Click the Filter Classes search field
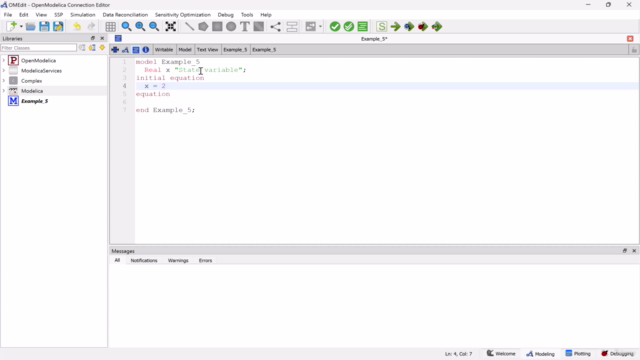Image resolution: width=640 pixels, height=360 pixels. tap(38, 48)
